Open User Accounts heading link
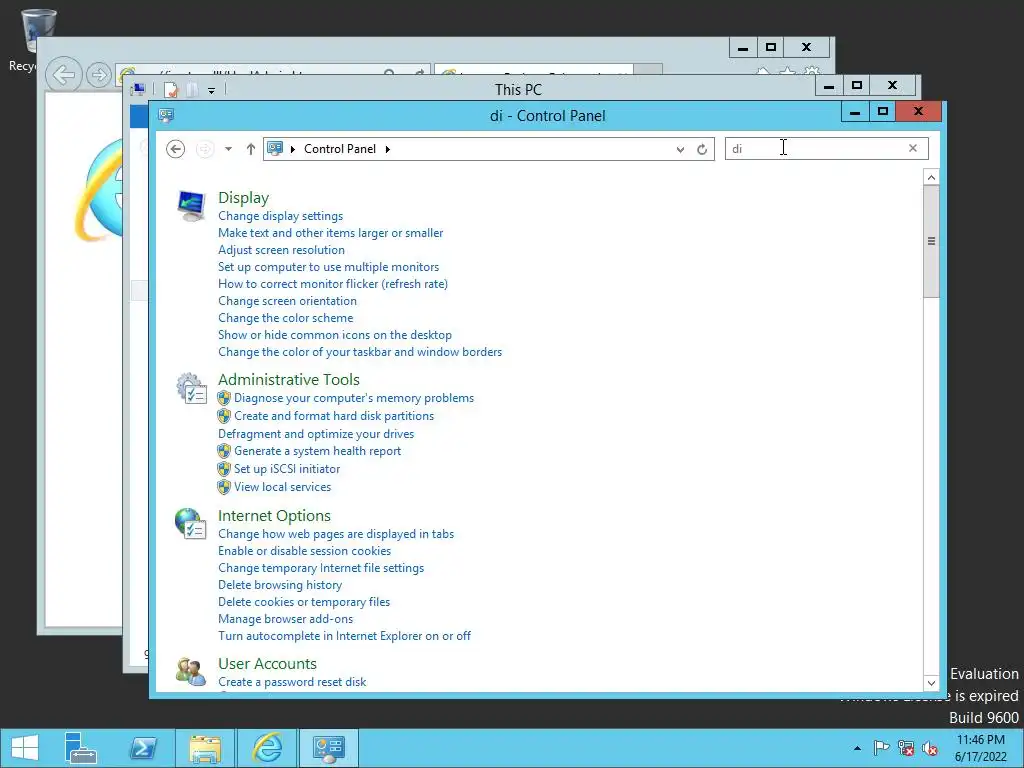This screenshot has width=1024, height=768. (267, 664)
